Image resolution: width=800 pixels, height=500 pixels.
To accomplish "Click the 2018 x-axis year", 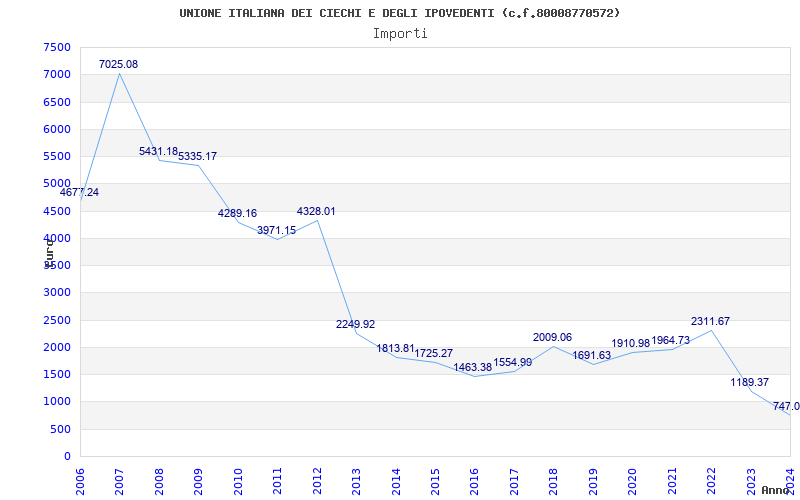I will tap(554, 481).
